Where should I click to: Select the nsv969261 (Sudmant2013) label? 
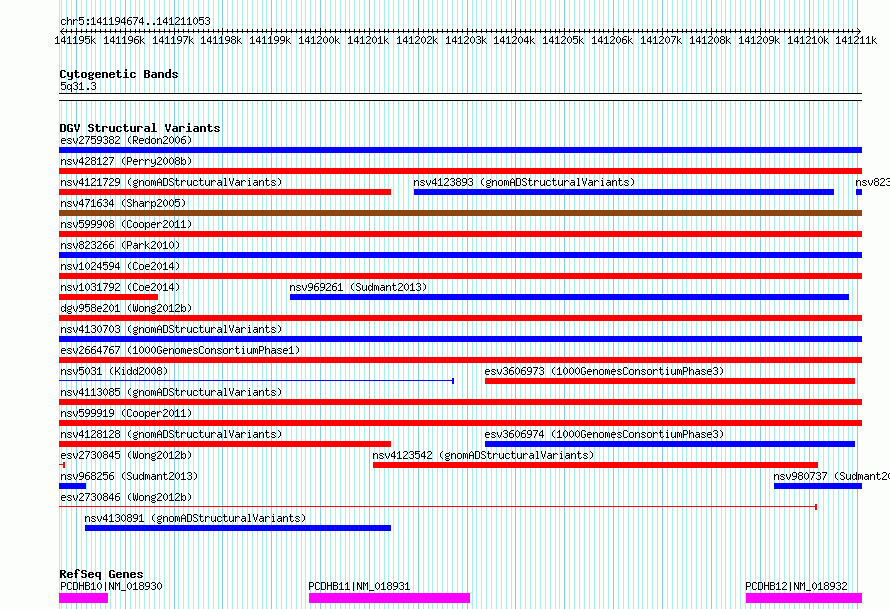tap(358, 287)
